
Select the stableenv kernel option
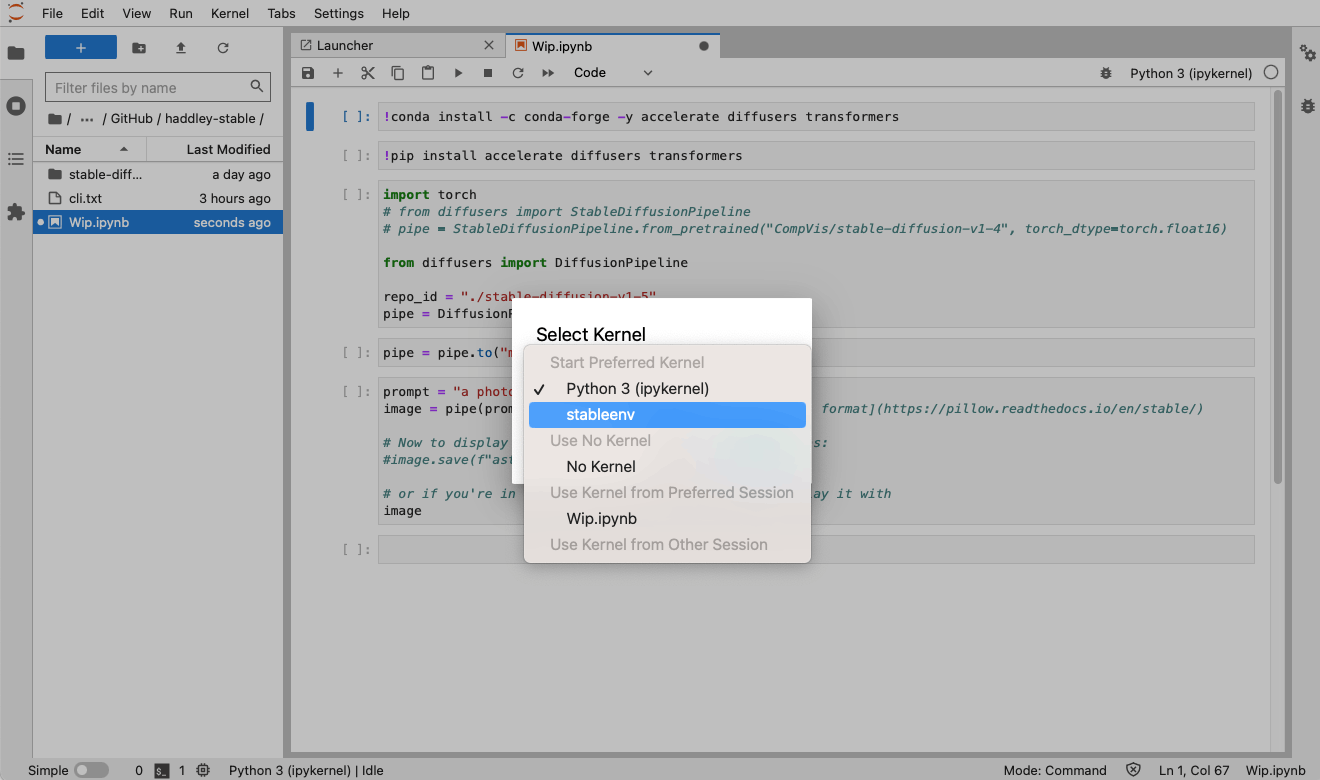point(667,415)
